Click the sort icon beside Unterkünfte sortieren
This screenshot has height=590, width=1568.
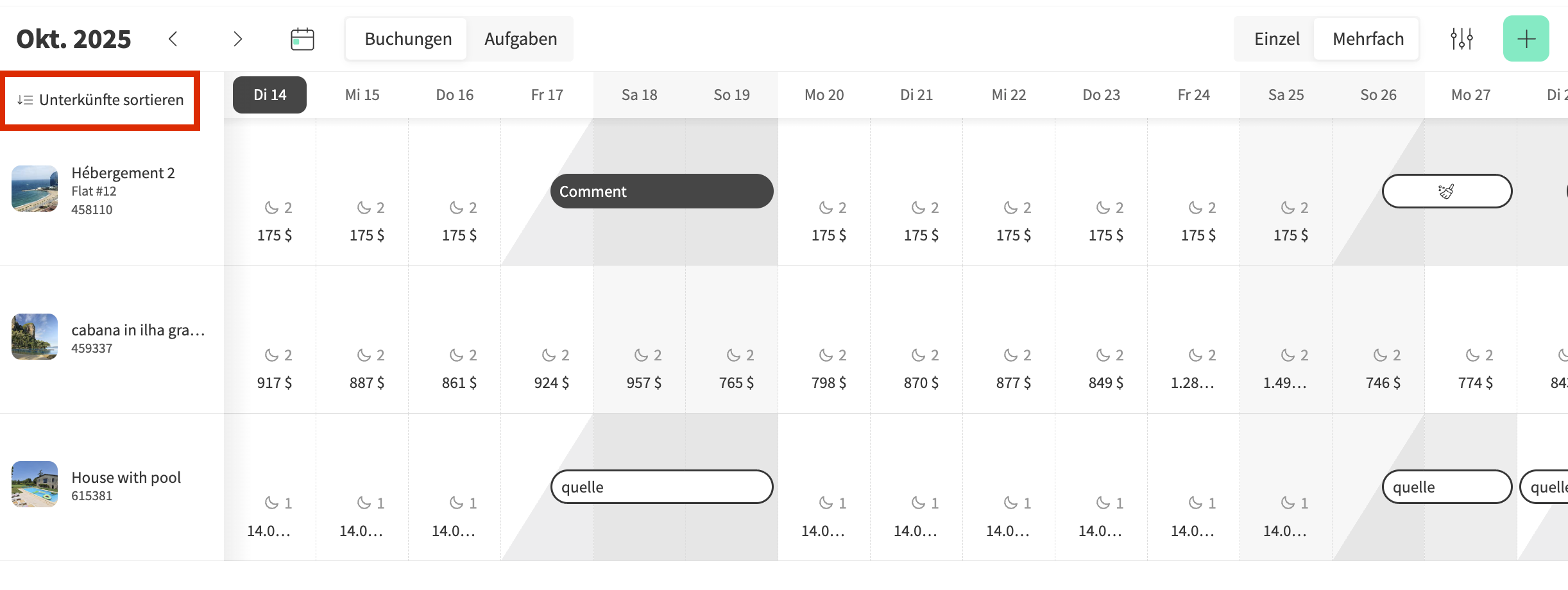pyautogui.click(x=25, y=100)
